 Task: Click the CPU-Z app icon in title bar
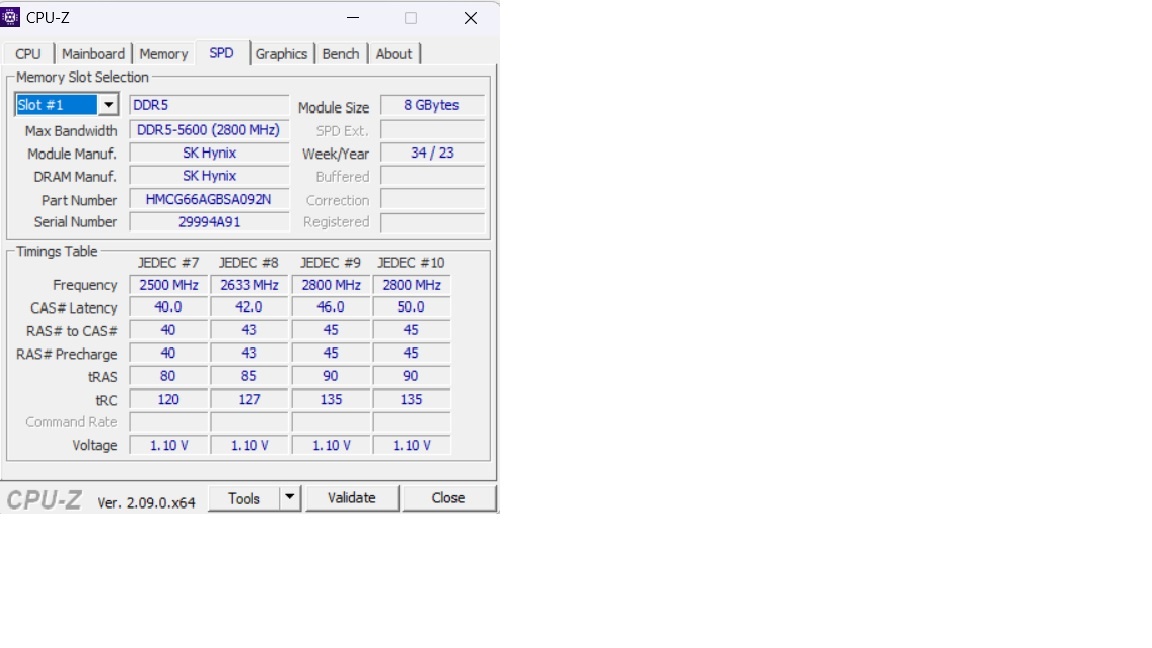click(x=11, y=17)
